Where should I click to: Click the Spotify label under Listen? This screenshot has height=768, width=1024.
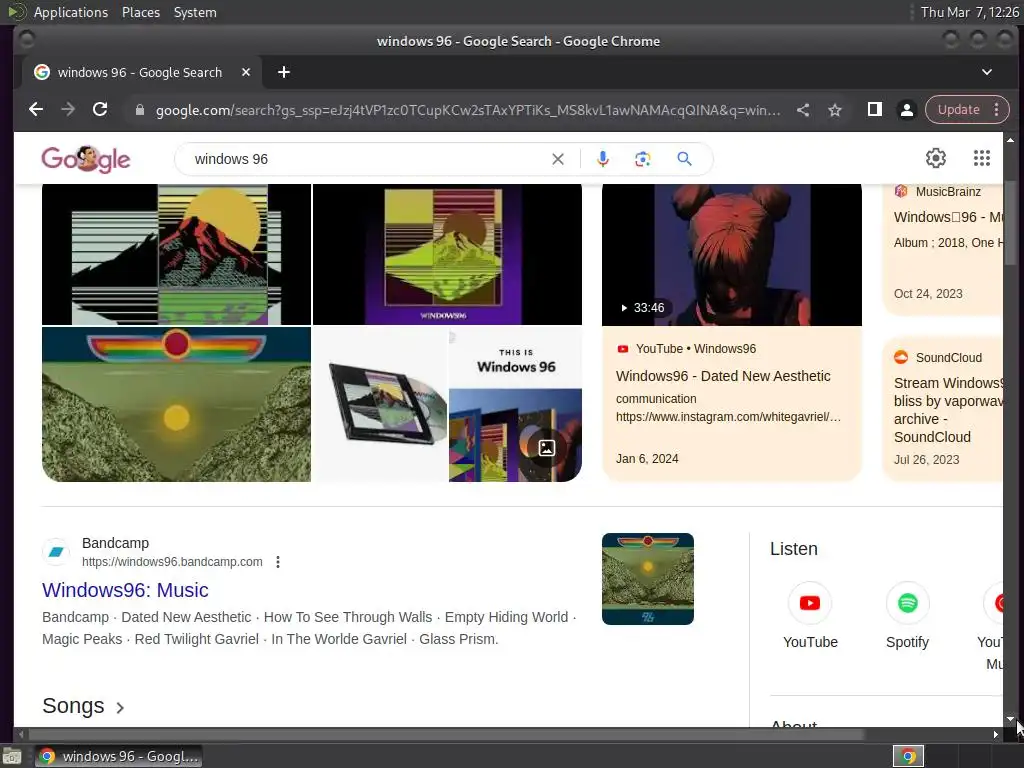click(x=907, y=643)
